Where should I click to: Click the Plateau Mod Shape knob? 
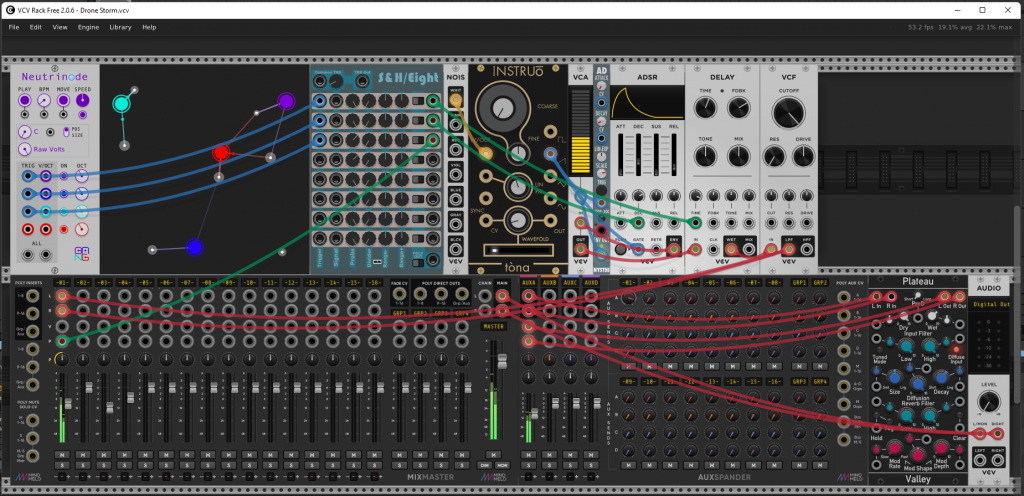(918, 455)
